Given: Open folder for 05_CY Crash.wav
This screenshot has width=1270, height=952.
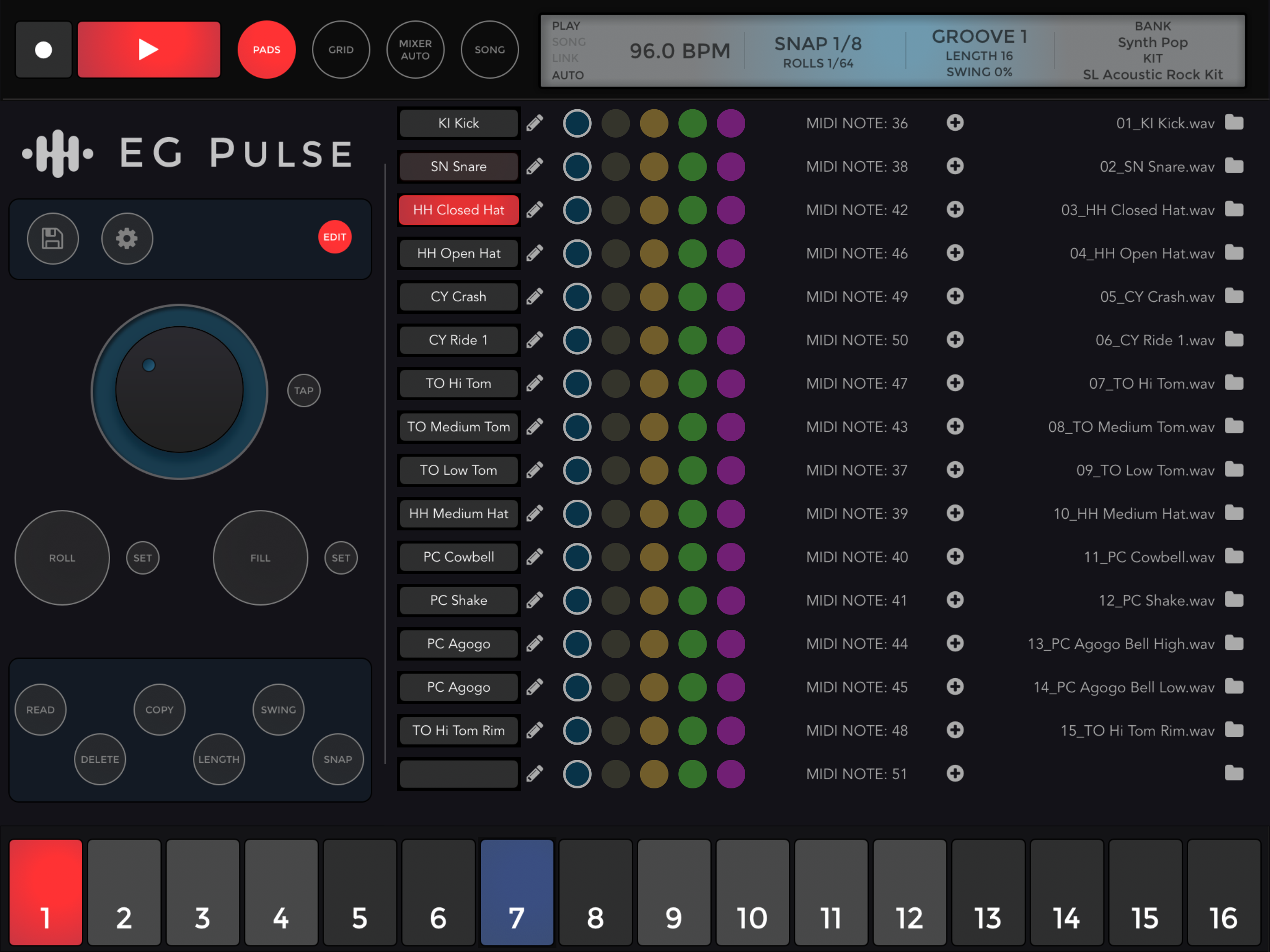Looking at the screenshot, I should click(1233, 296).
